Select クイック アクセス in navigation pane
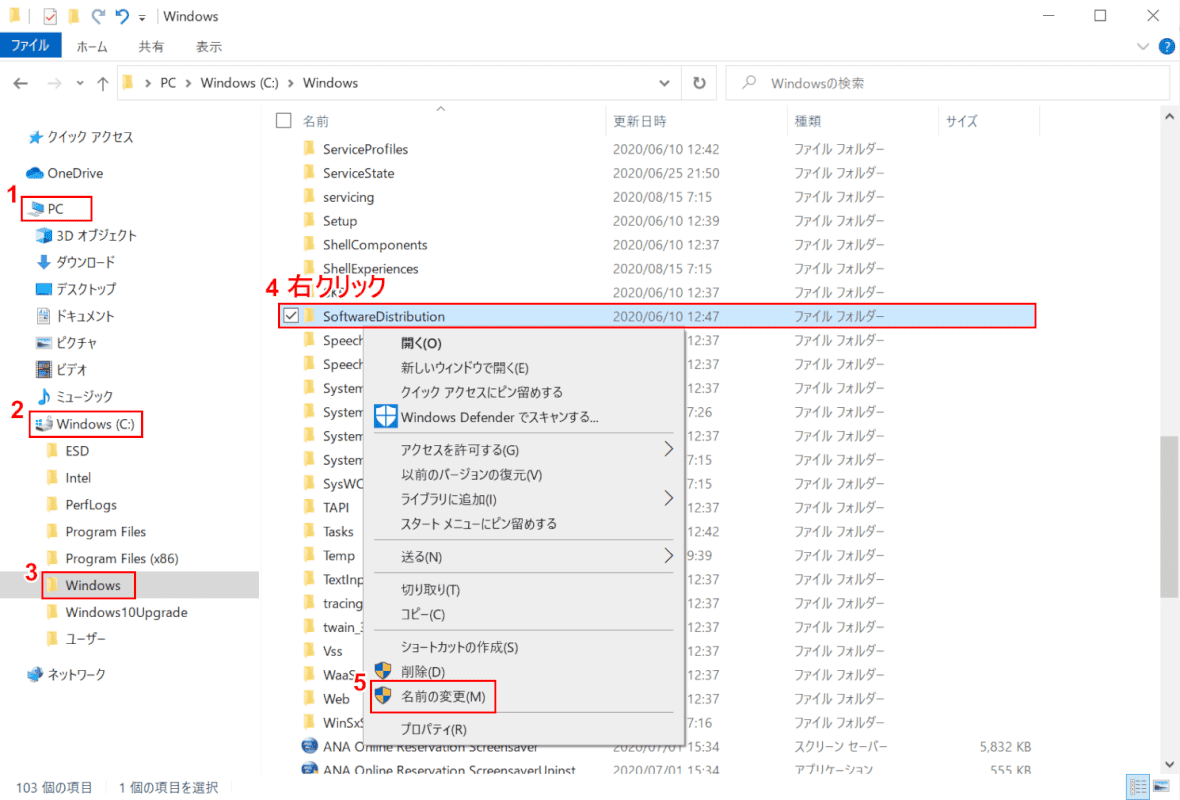Screen dimensions: 1180x800 click(81, 137)
